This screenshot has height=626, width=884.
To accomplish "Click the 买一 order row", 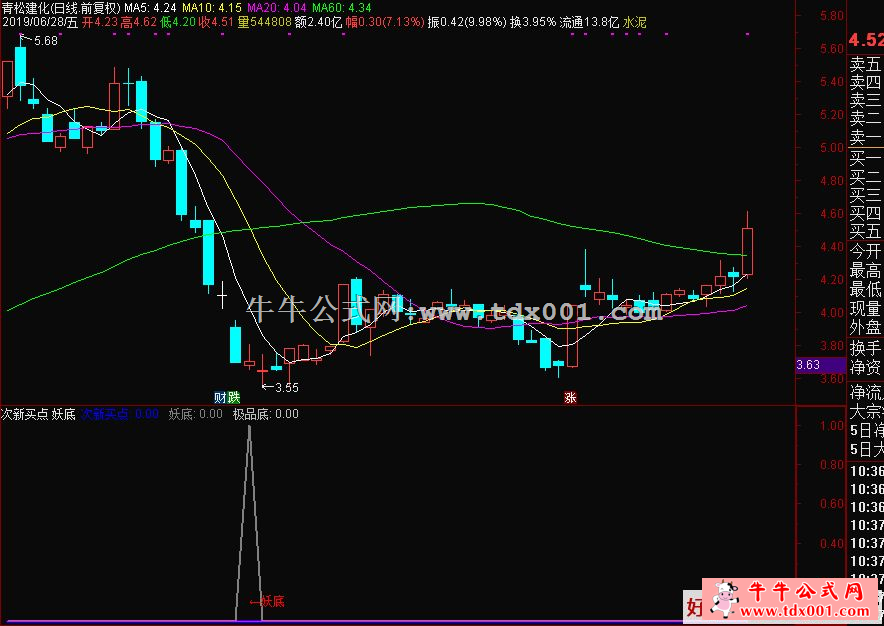I will 866,159.
